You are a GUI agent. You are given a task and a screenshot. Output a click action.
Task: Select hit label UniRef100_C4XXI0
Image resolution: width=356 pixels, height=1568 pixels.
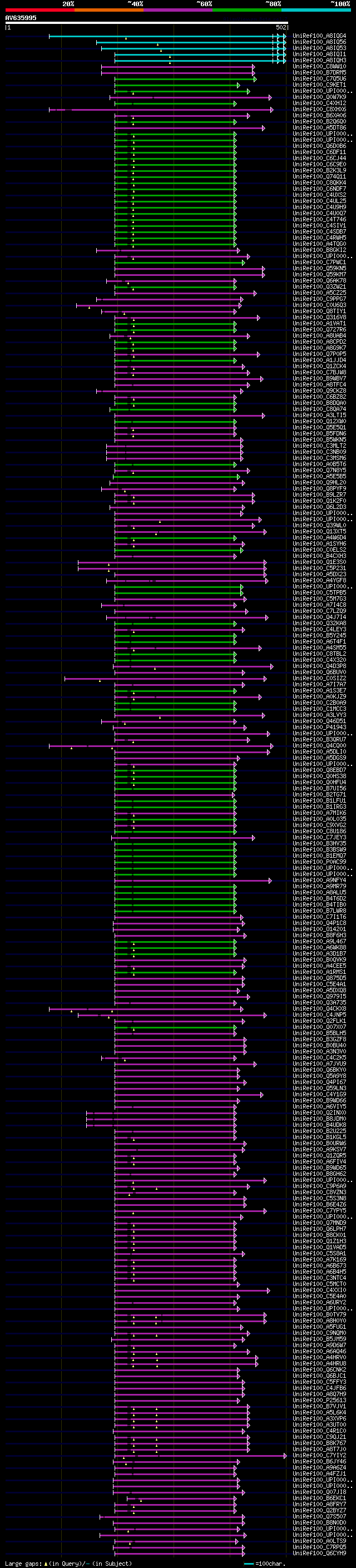click(319, 1290)
